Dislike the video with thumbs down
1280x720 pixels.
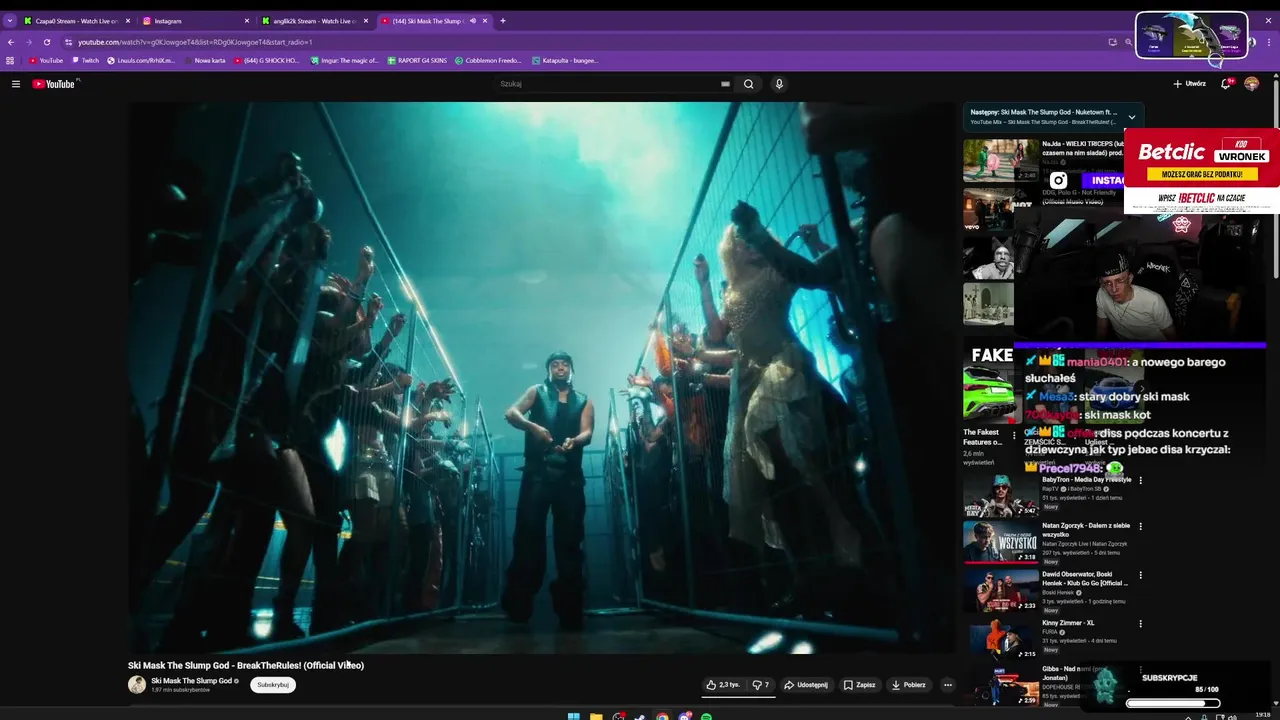click(x=761, y=685)
